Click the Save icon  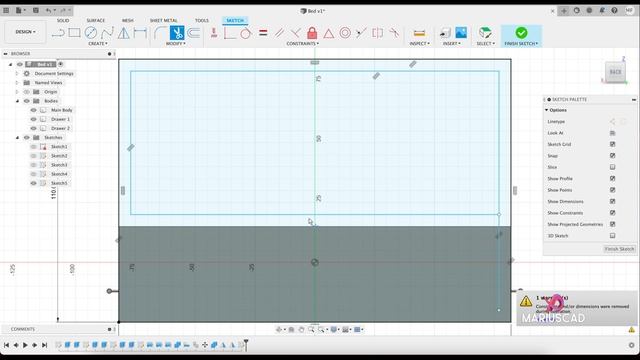(36, 10)
